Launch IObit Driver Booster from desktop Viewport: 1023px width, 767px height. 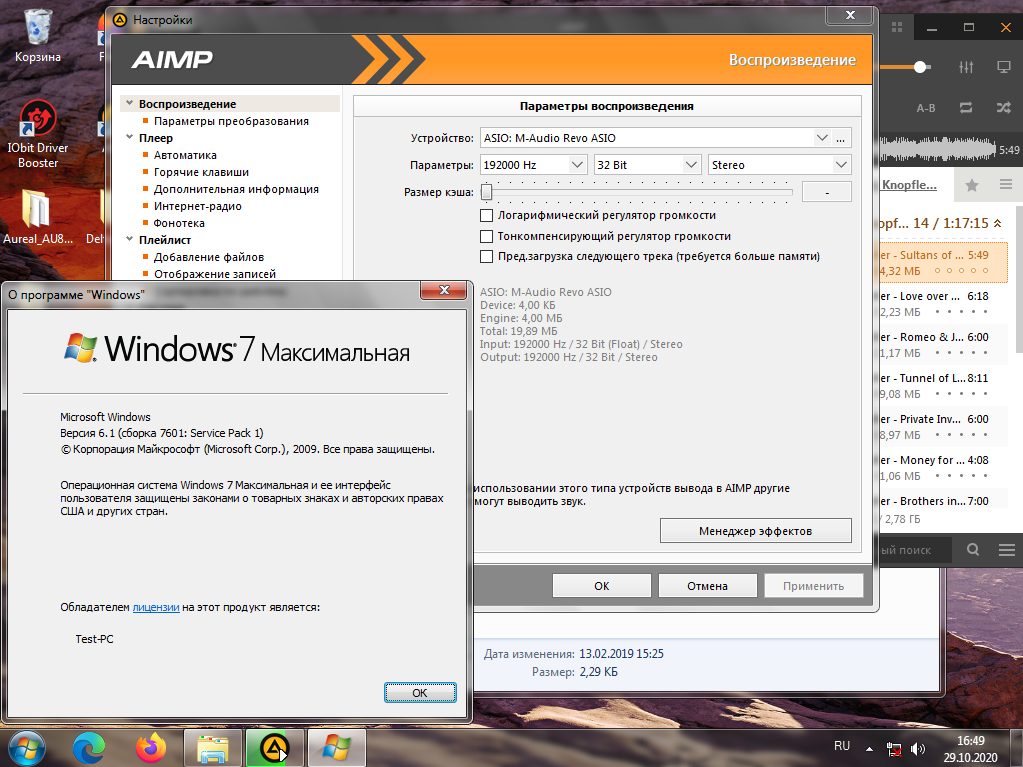[38, 134]
